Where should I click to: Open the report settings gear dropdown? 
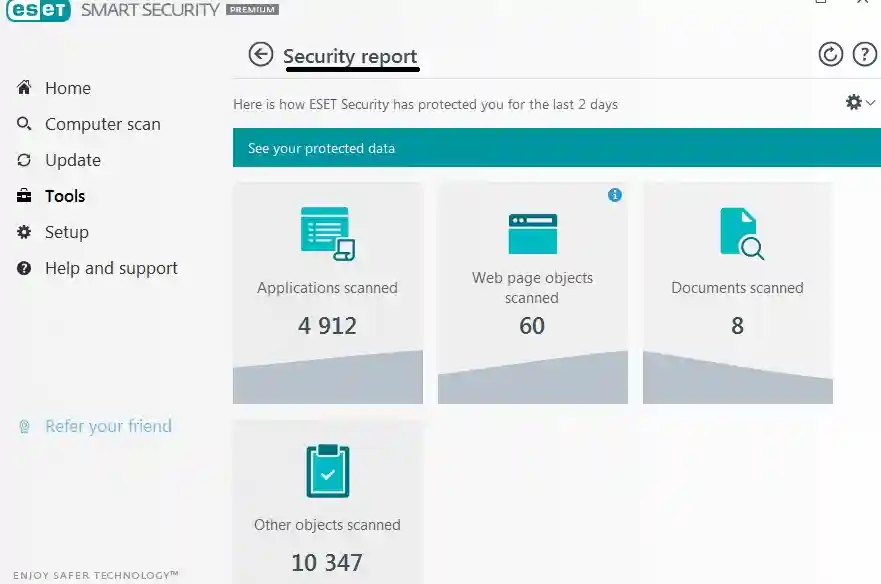pyautogui.click(x=854, y=101)
